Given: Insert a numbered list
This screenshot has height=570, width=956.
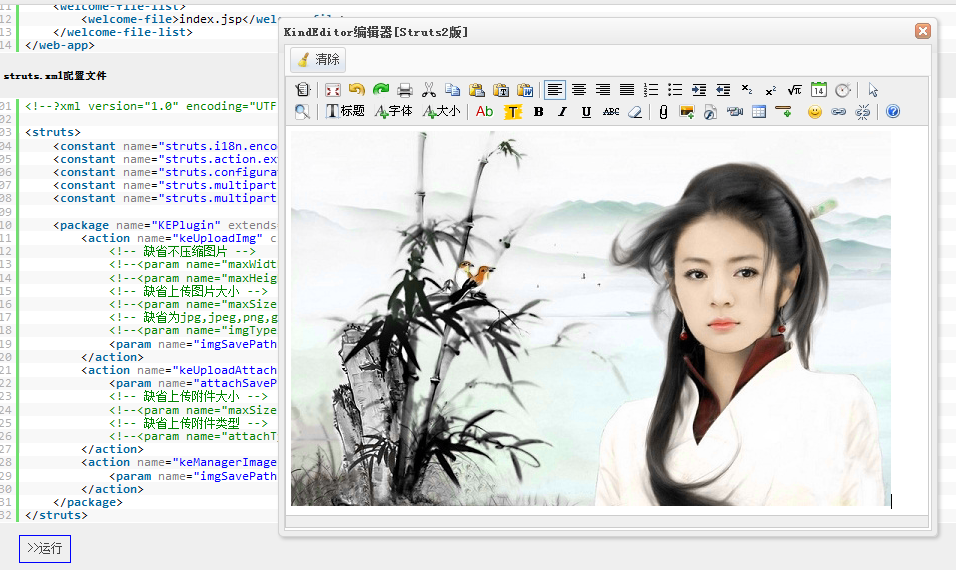Looking at the screenshot, I should pyautogui.click(x=651, y=90).
